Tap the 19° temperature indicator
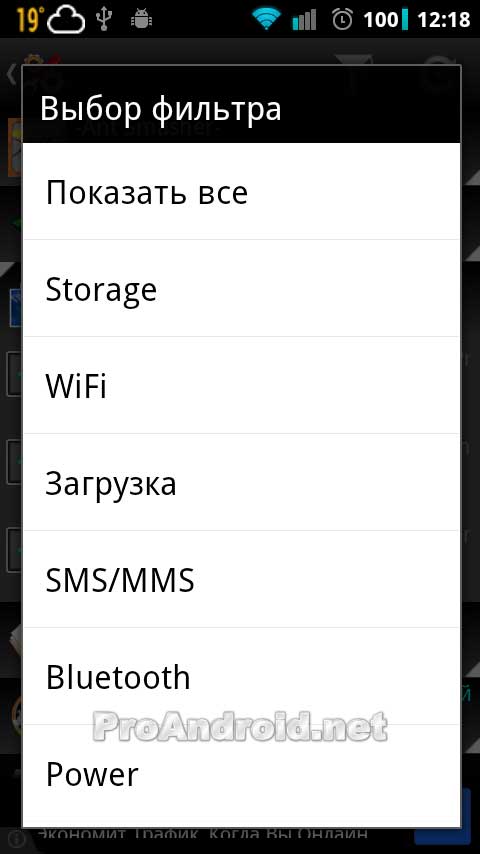 click(30, 21)
